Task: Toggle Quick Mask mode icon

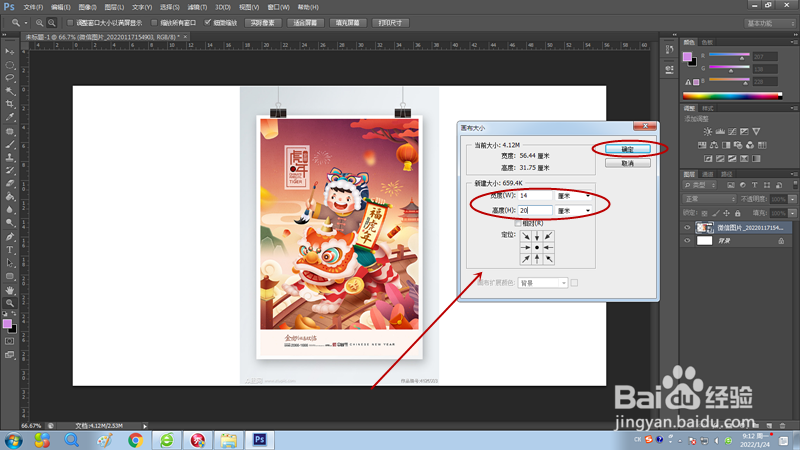Action: tap(10, 341)
